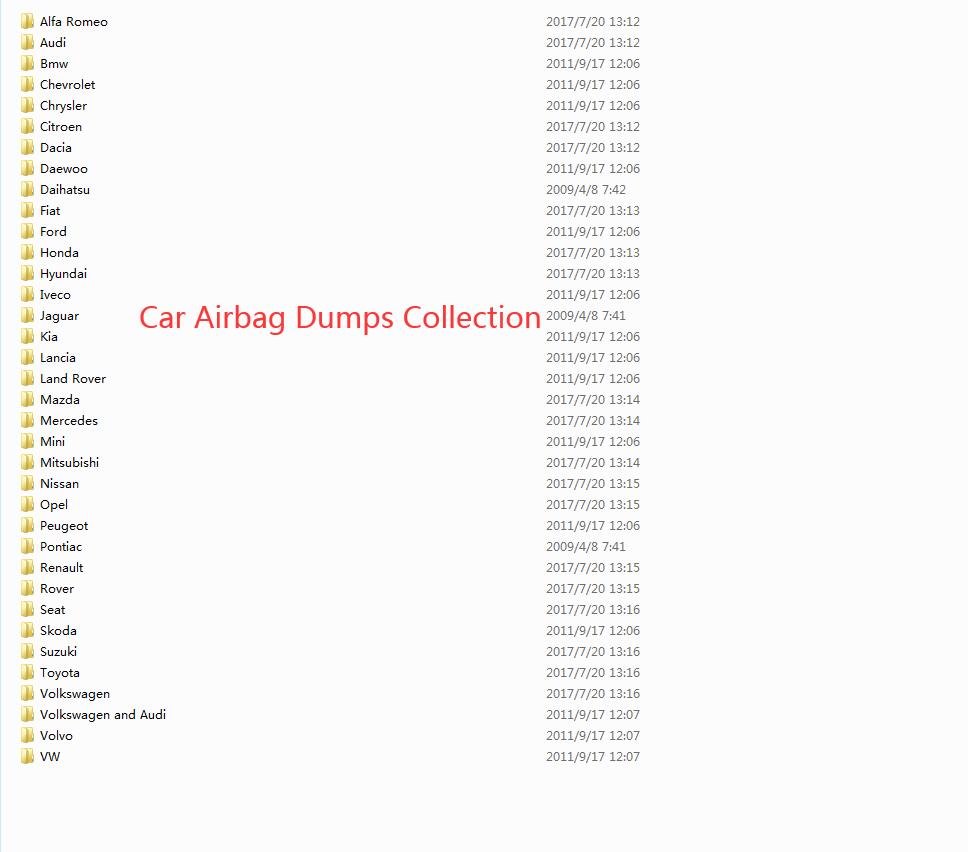This screenshot has height=852, width=968.
Task: Click the Audi folder icon
Action: pyautogui.click(x=27, y=43)
